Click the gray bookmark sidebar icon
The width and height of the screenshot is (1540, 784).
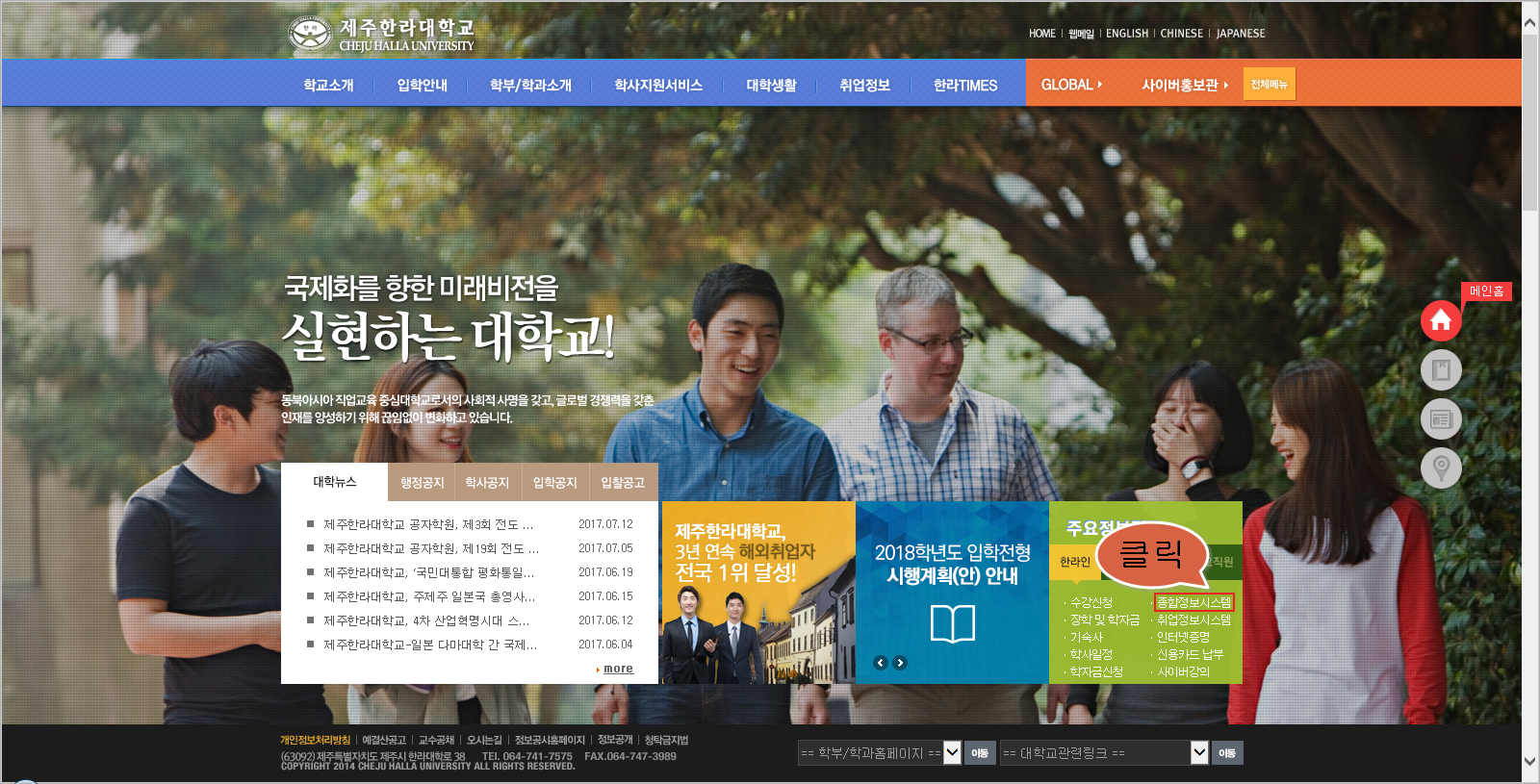click(1441, 369)
